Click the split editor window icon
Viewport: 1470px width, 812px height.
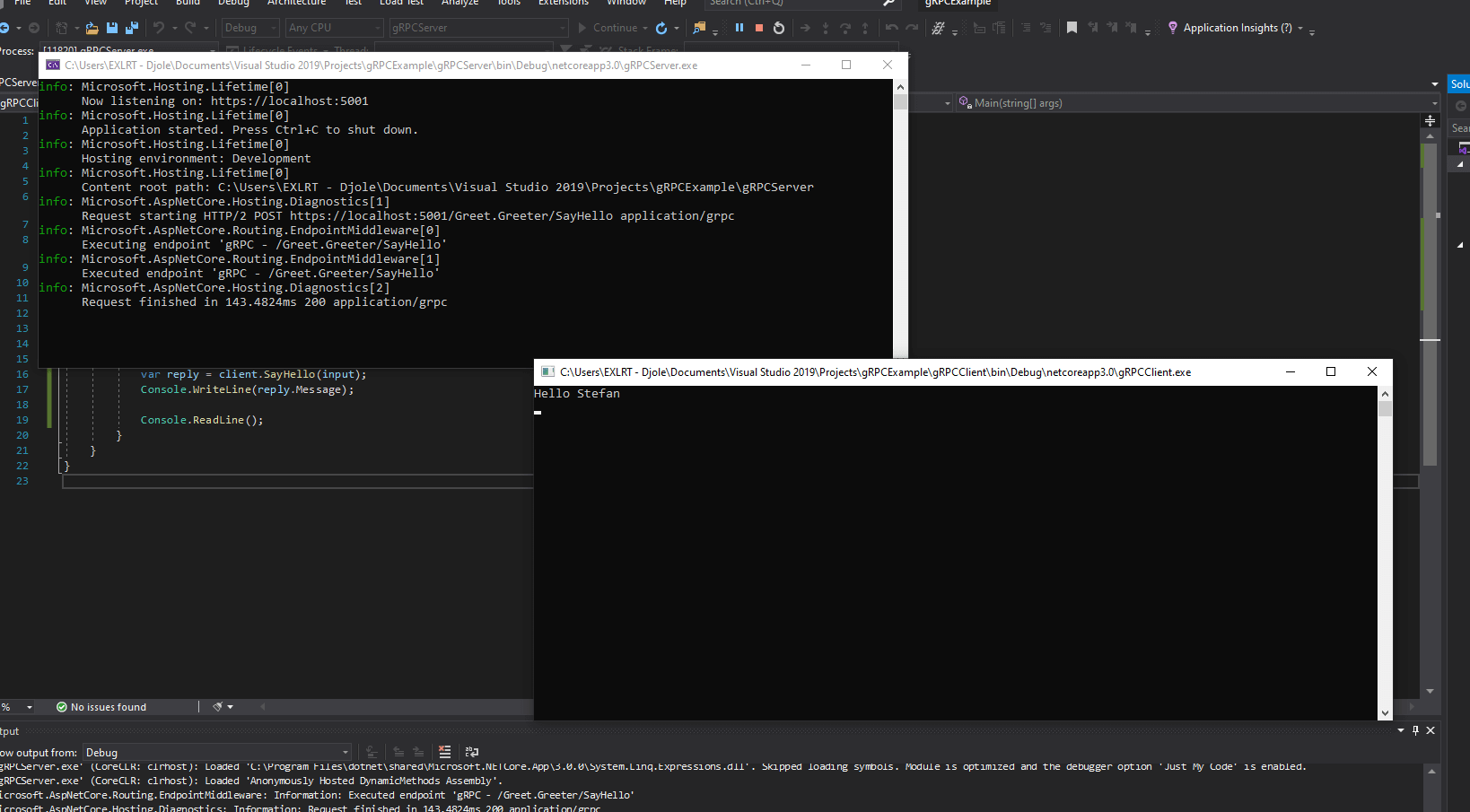click(1430, 120)
